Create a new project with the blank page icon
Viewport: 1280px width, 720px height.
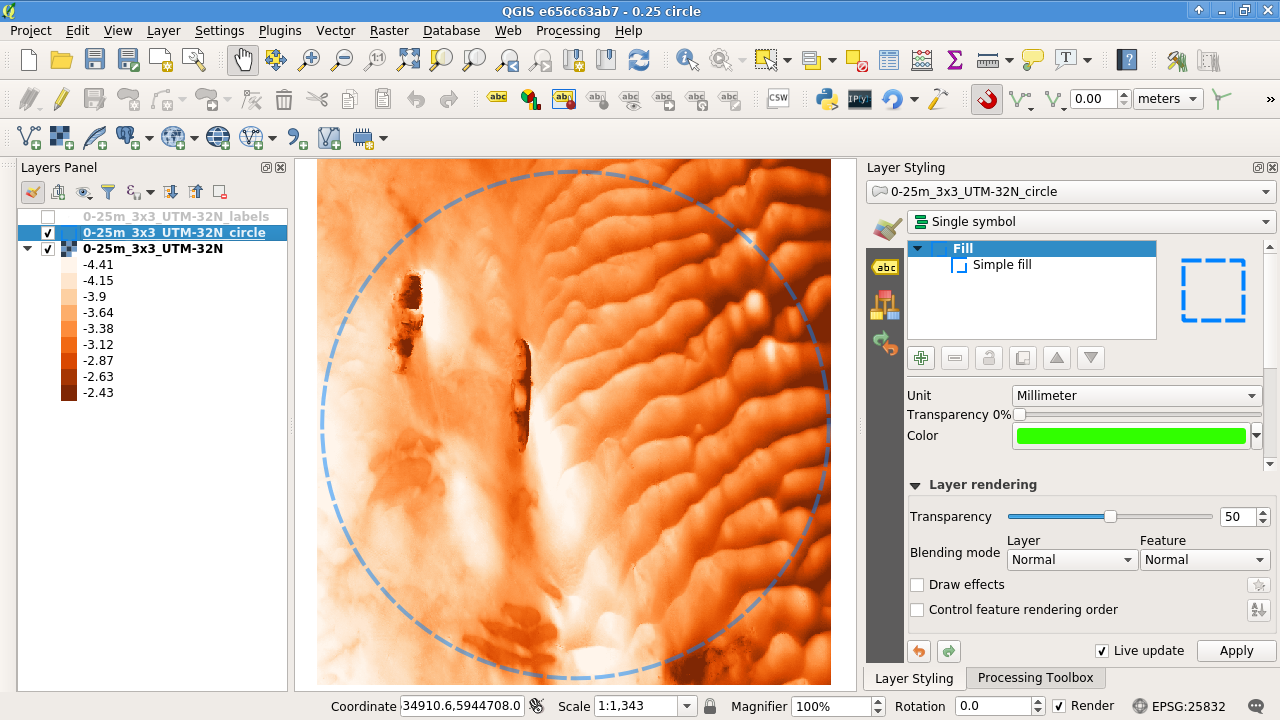pyautogui.click(x=29, y=60)
